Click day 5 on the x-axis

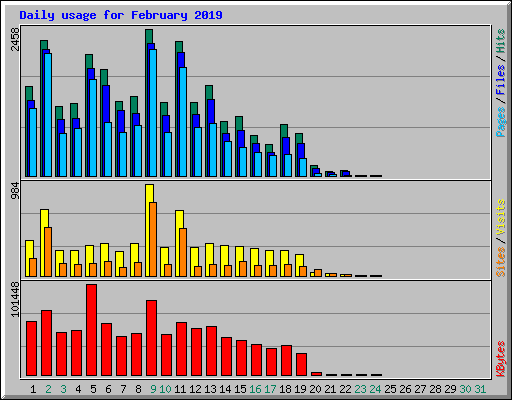click(93, 389)
